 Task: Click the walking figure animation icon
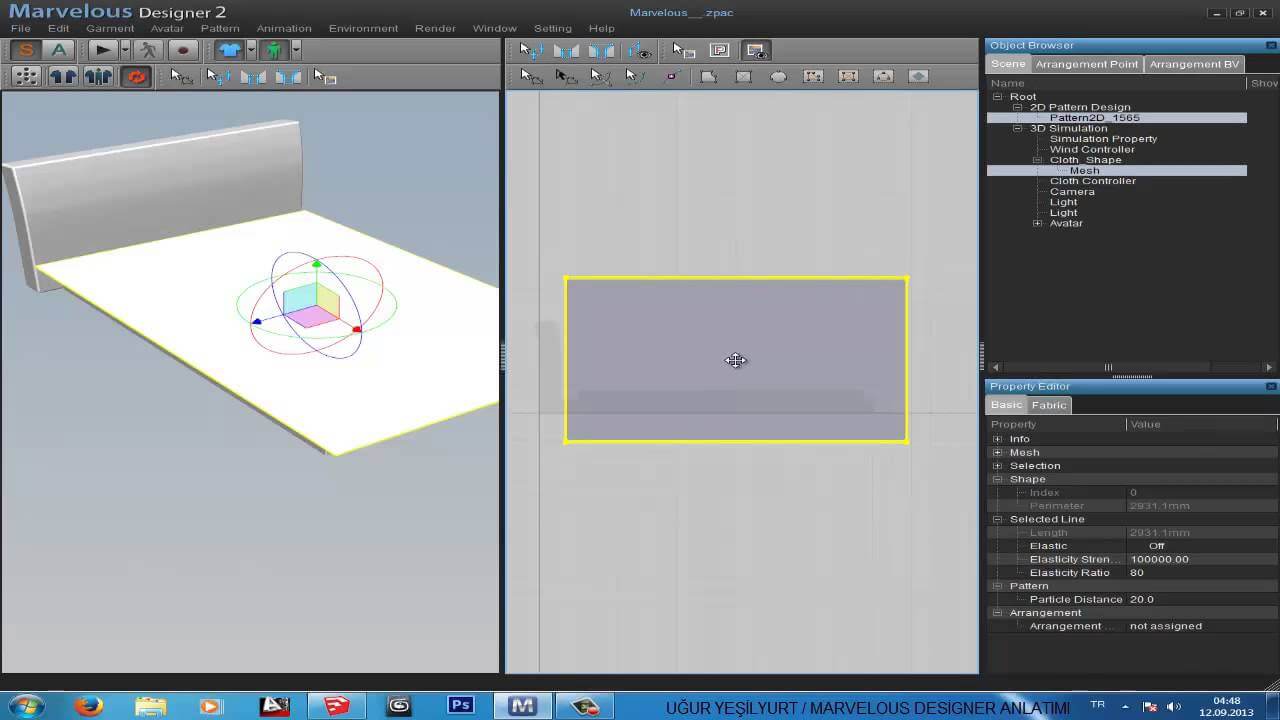[149, 50]
